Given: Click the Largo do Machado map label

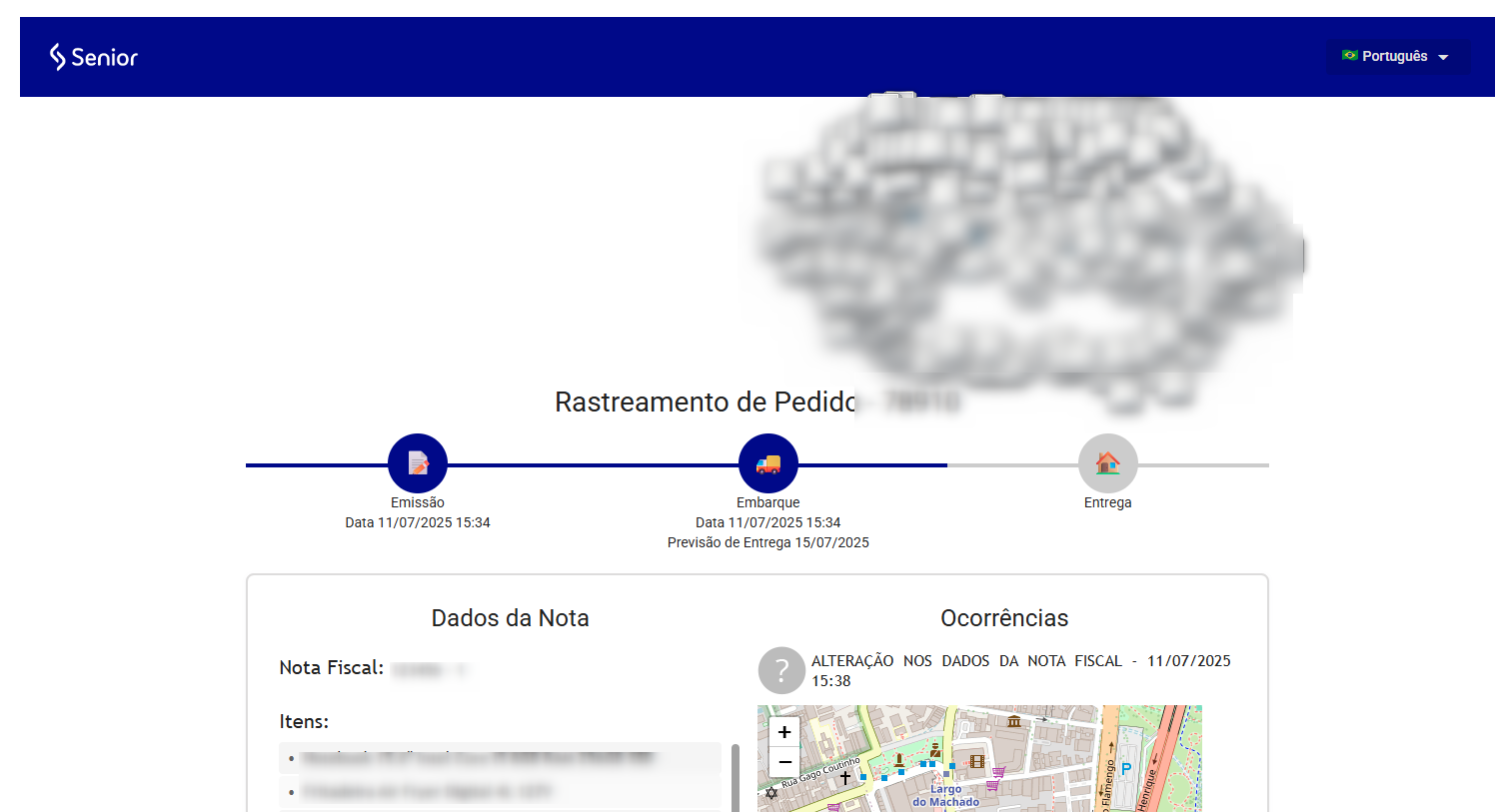Looking at the screenshot, I should [945, 795].
